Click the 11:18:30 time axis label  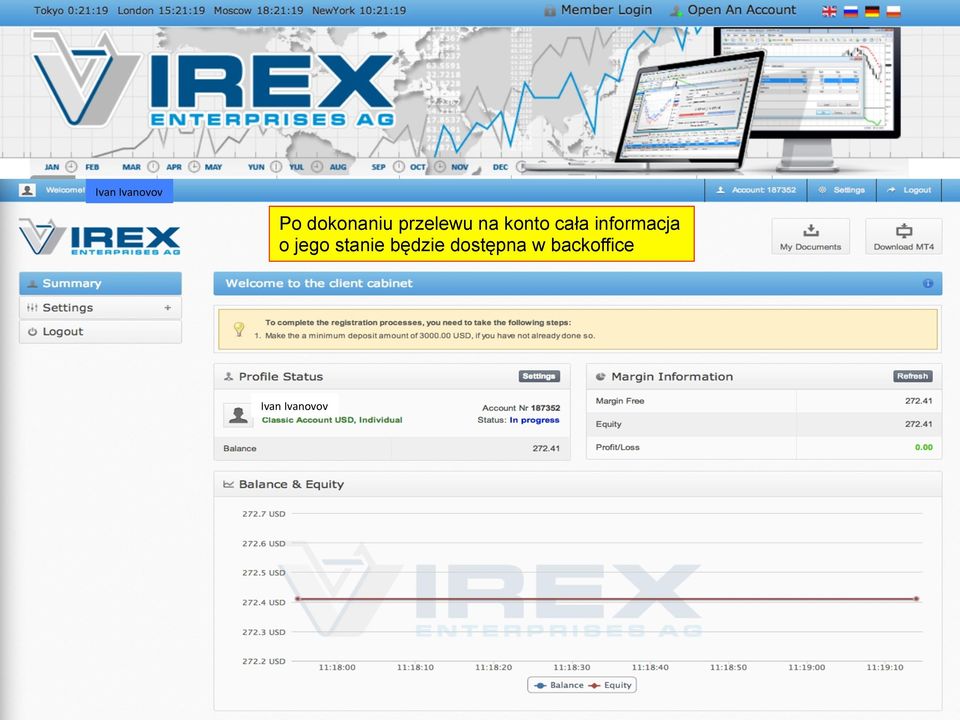[572, 667]
